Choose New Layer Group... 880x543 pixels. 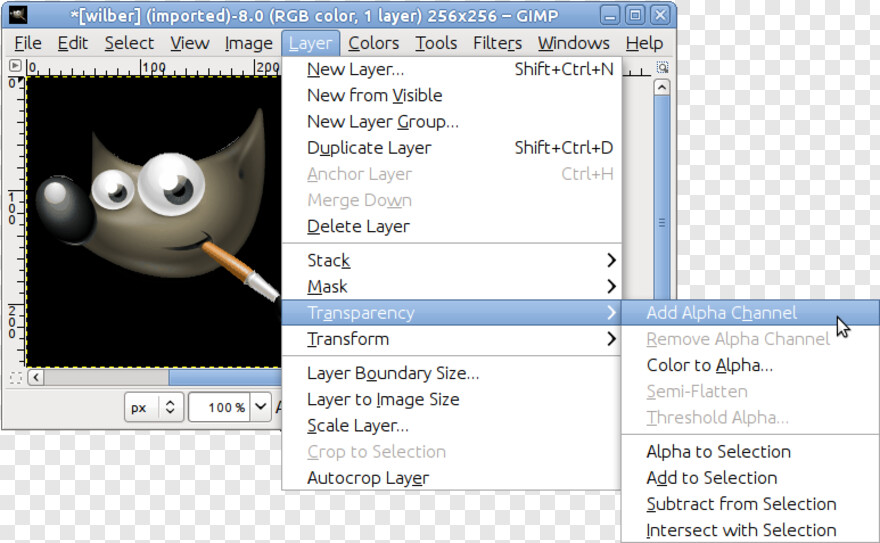pyautogui.click(x=452, y=122)
